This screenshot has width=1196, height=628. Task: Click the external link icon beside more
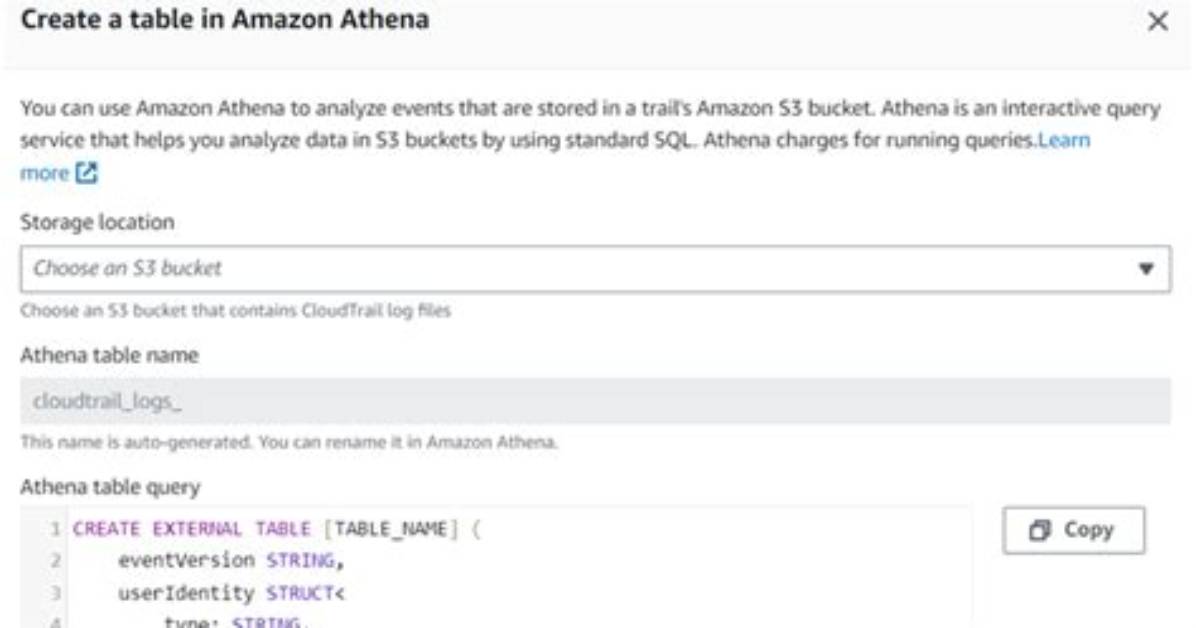pyautogui.click(x=86, y=173)
